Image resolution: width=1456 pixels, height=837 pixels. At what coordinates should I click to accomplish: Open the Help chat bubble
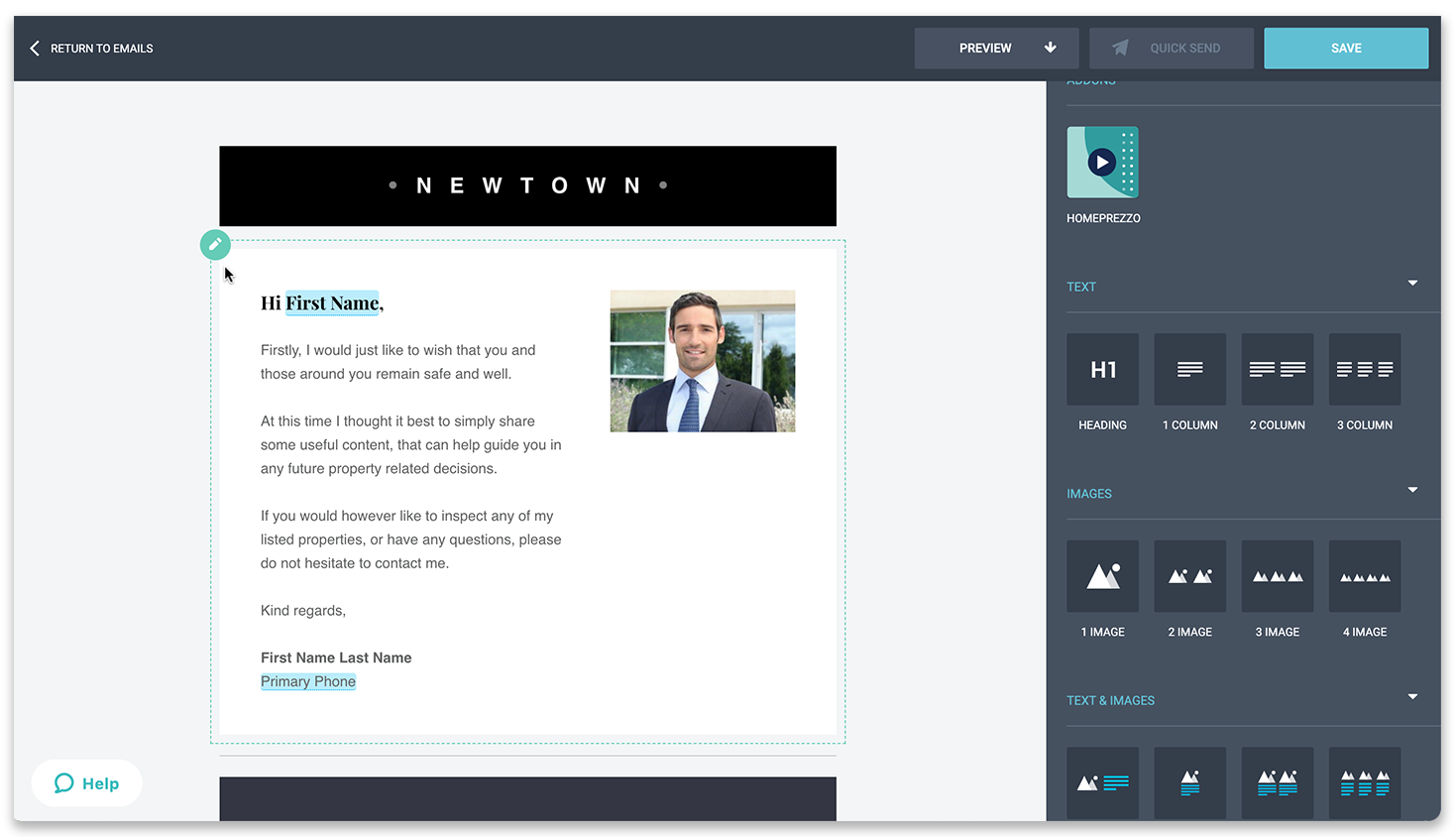click(86, 783)
